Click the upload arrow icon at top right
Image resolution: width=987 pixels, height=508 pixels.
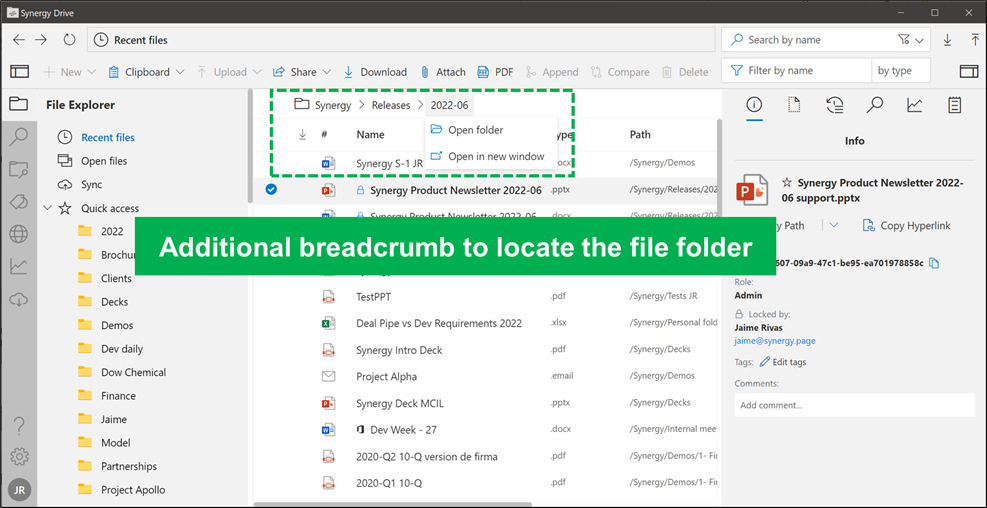(974, 40)
